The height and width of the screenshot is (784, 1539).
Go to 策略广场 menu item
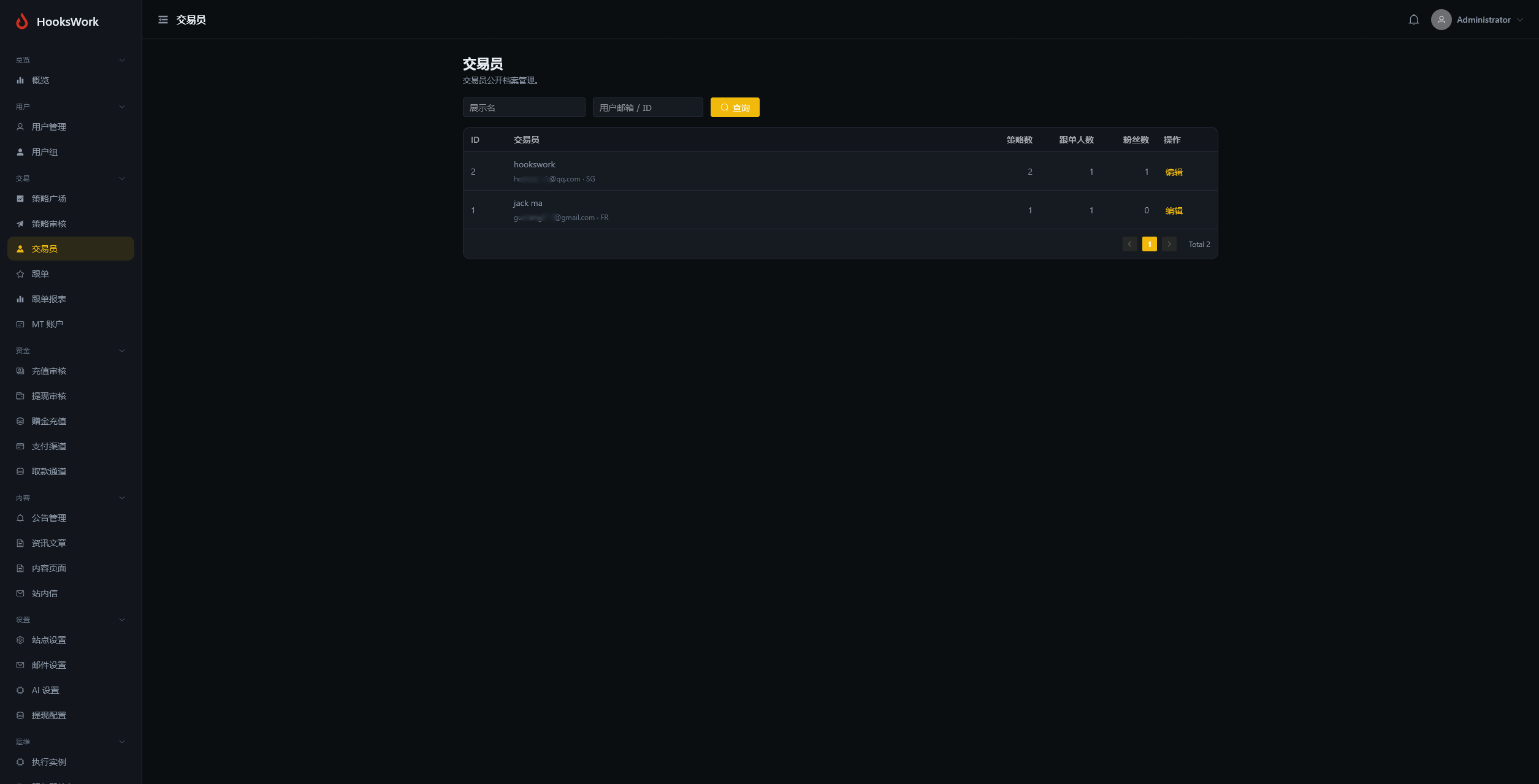(x=71, y=199)
